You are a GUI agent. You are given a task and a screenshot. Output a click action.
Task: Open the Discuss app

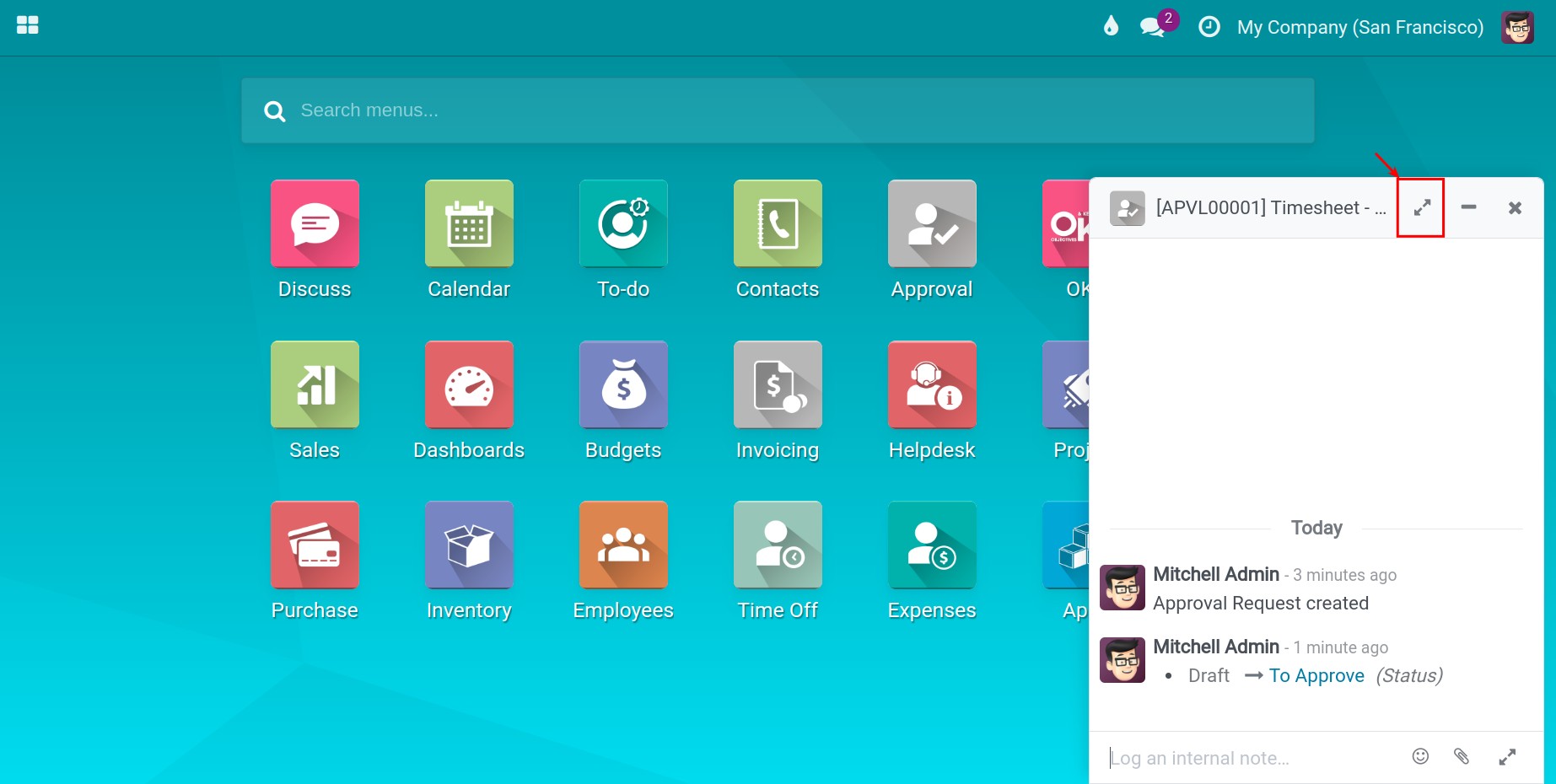315,224
